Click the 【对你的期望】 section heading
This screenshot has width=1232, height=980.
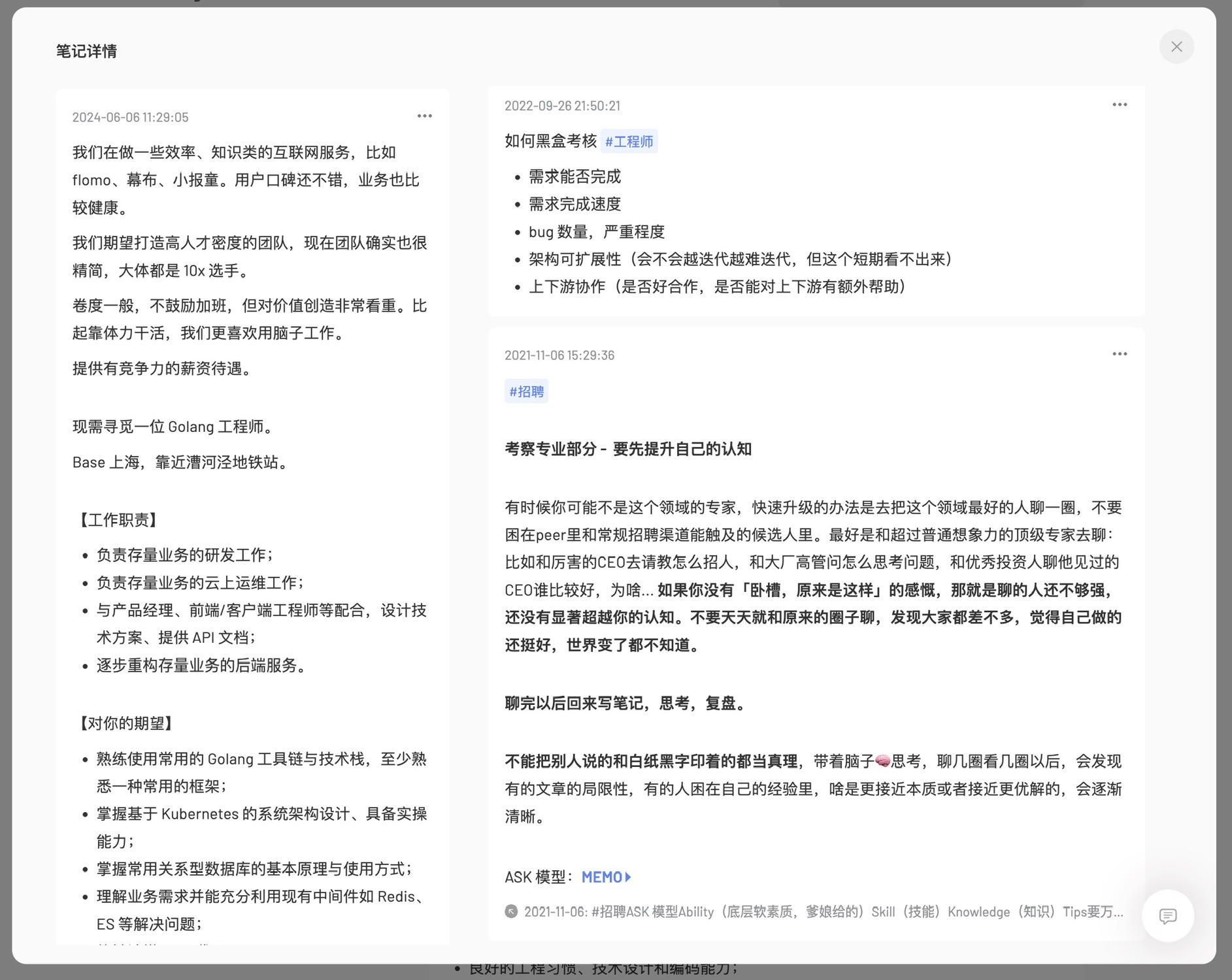(x=126, y=723)
